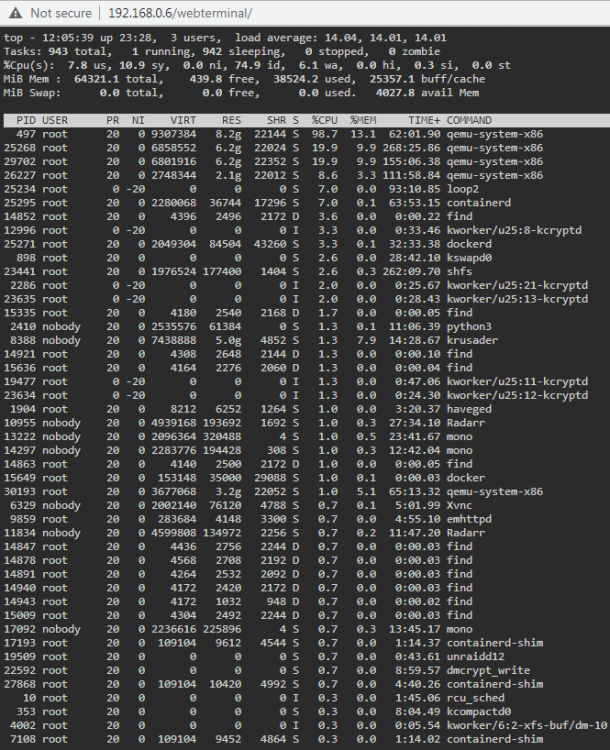This screenshot has width=610, height=750.
Task: Click the "Not secure" label
Action: tap(61, 13)
